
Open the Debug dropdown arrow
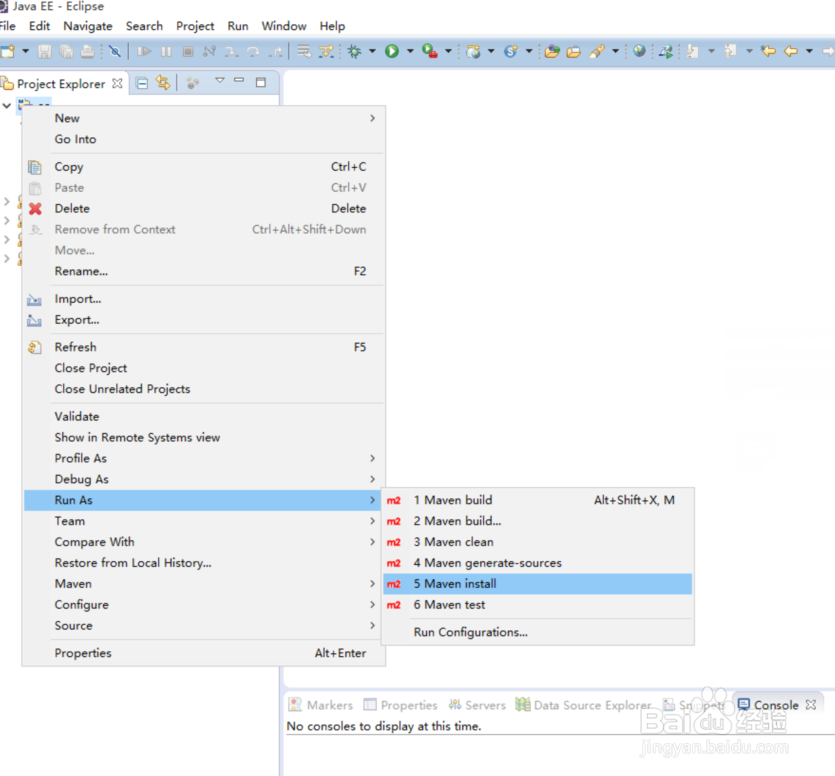[x=372, y=52]
